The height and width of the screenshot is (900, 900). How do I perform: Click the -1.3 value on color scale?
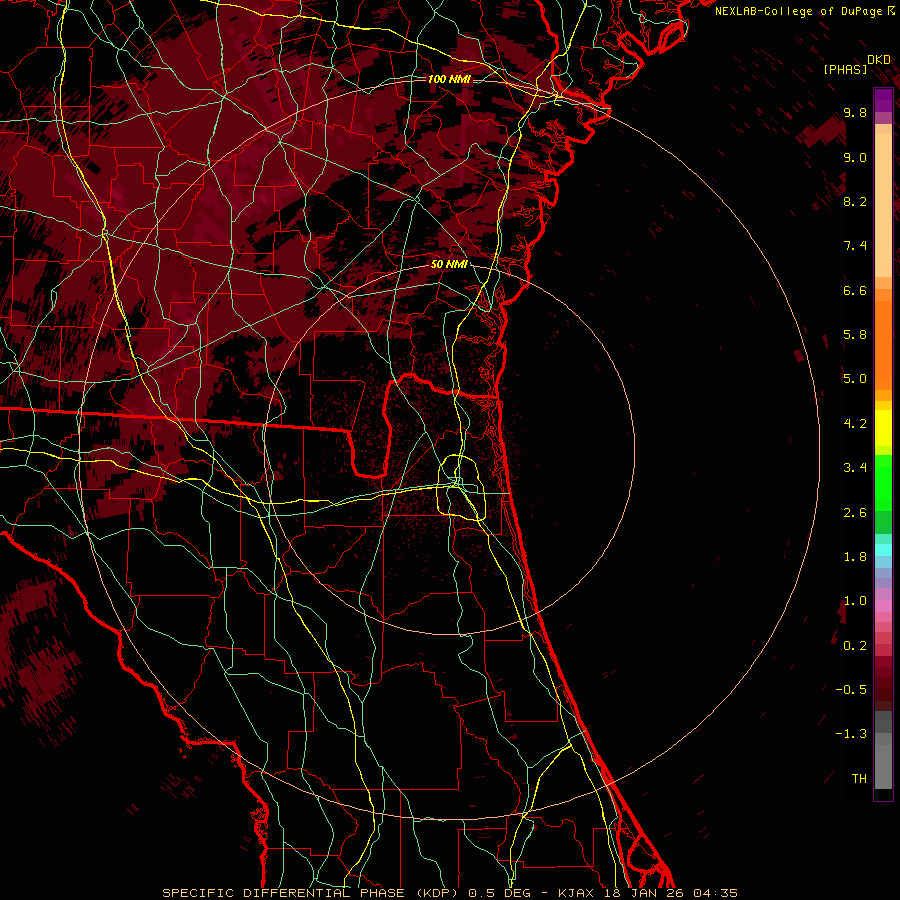click(851, 734)
